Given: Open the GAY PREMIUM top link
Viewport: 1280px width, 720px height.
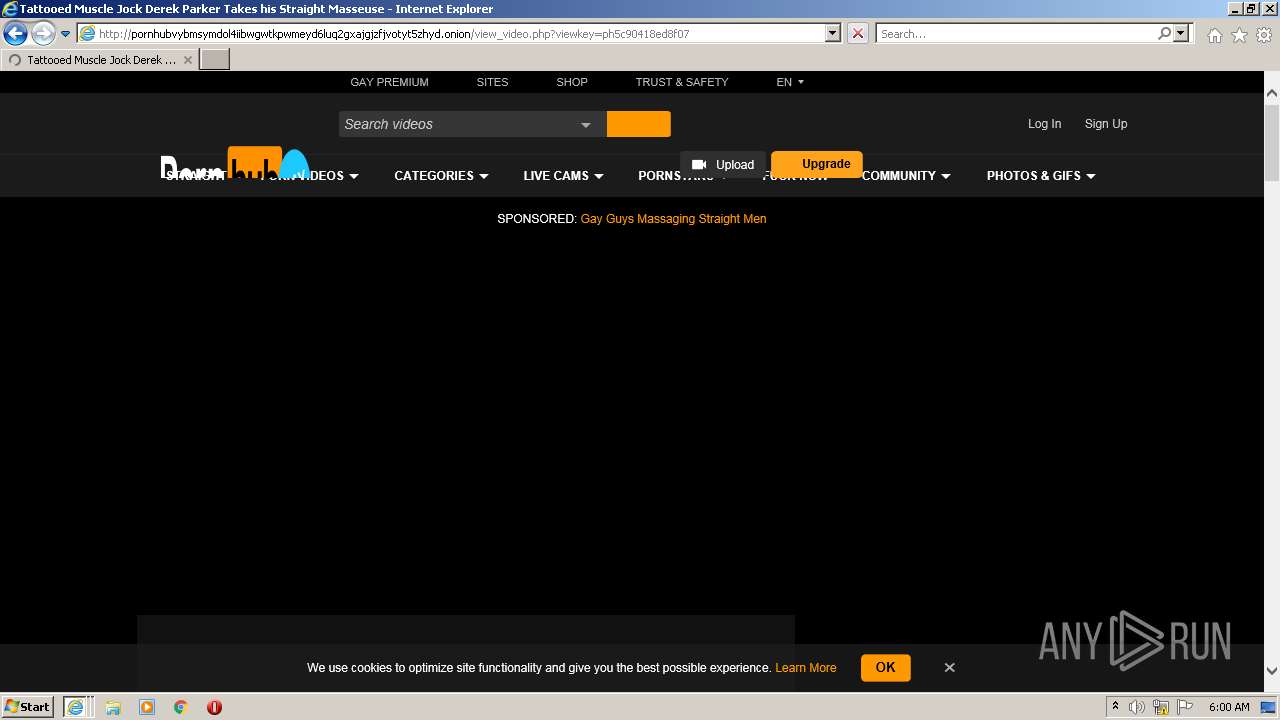Looking at the screenshot, I should (389, 82).
